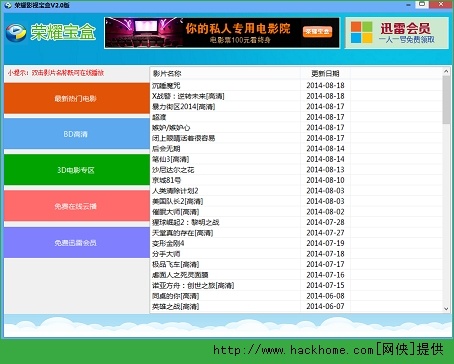Click the scroll up arrow of movie list
454x364 pixels.
(x=446, y=71)
